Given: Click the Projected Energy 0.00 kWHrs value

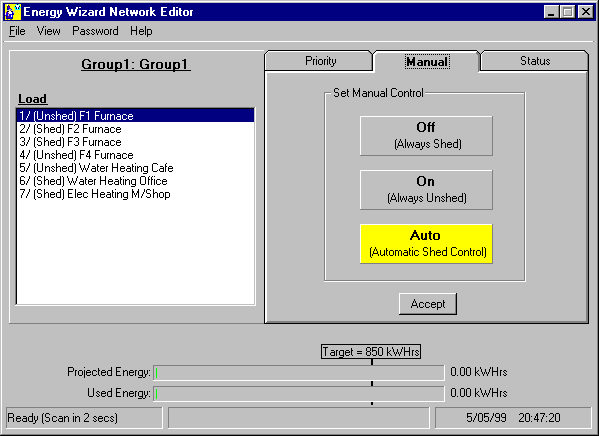Looking at the screenshot, I should (479, 372).
